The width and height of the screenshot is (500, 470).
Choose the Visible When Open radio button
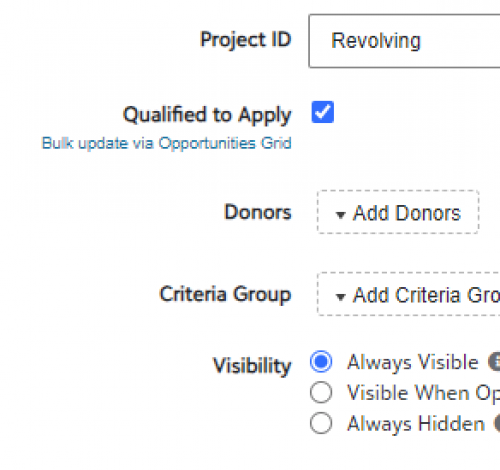[x=321, y=392]
